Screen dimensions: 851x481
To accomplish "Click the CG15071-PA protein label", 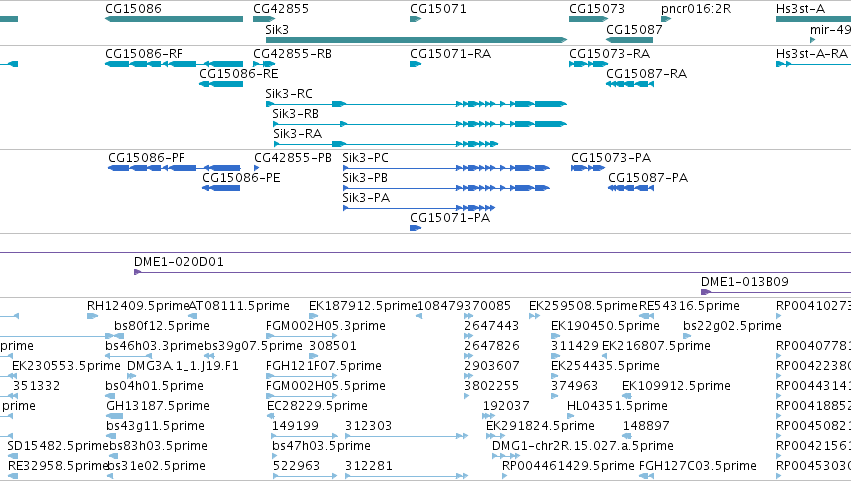I will click(x=450, y=218).
